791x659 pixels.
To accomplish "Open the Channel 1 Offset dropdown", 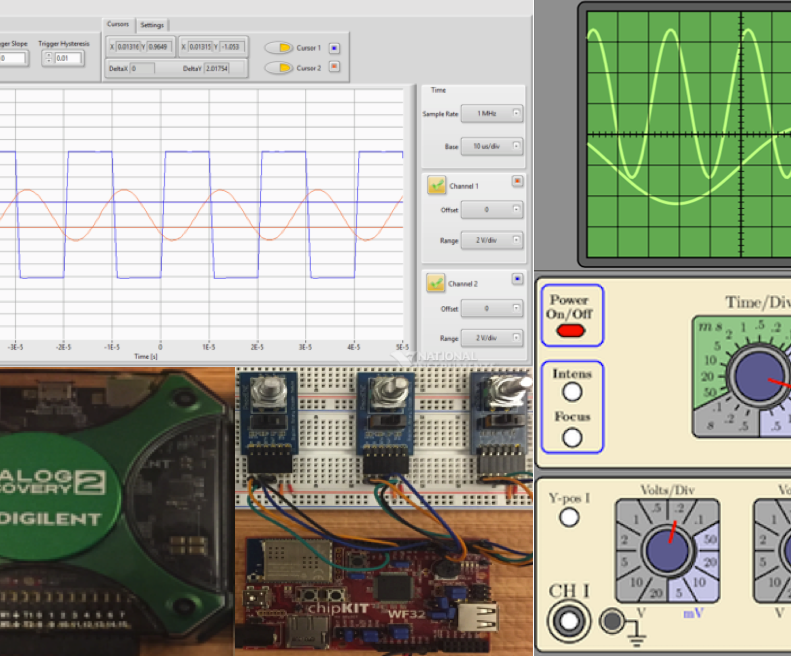I will coord(491,209).
